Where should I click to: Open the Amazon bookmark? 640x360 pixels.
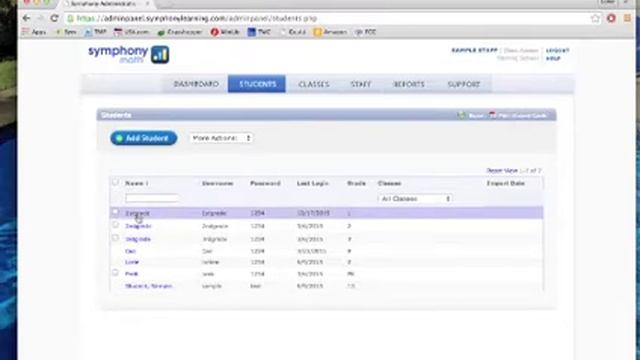[x=330, y=32]
